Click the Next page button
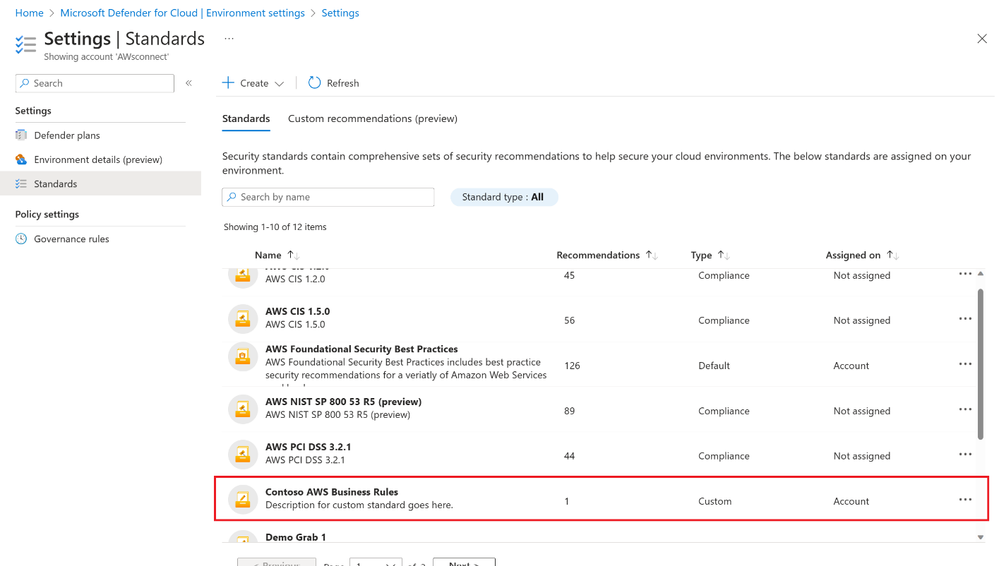The image size is (999, 566). [464, 562]
